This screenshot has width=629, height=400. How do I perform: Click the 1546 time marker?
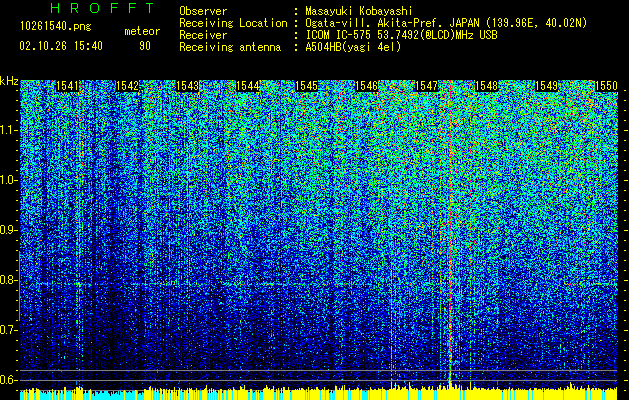pyautogui.click(x=367, y=86)
